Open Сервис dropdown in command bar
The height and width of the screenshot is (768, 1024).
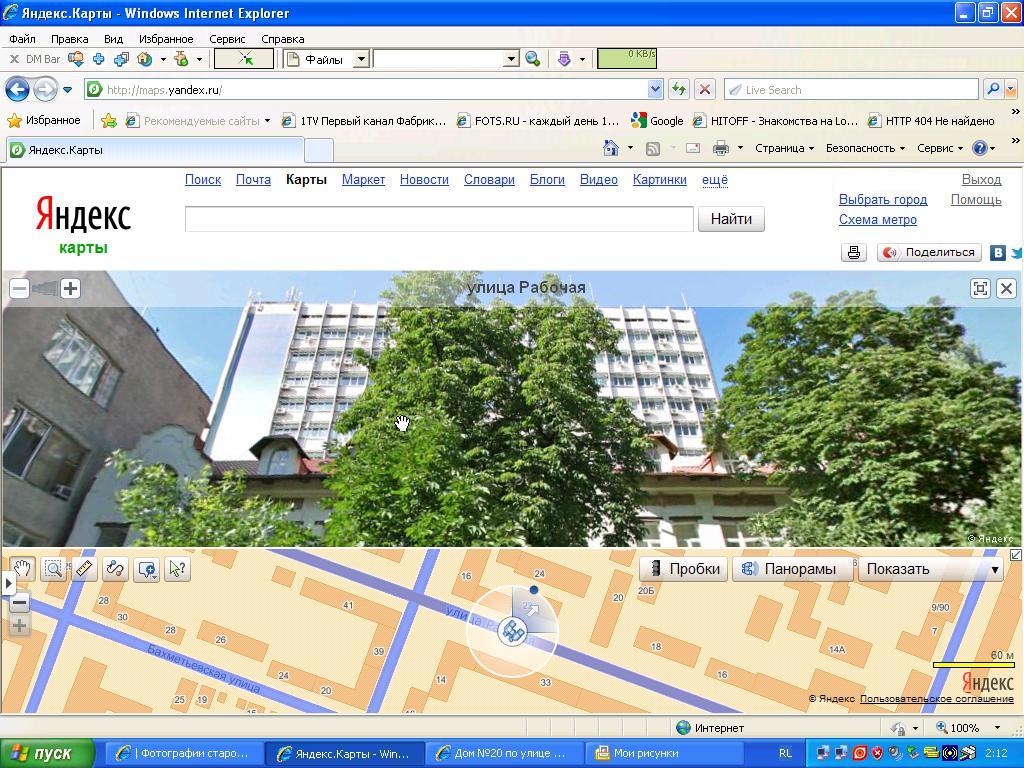[940, 148]
